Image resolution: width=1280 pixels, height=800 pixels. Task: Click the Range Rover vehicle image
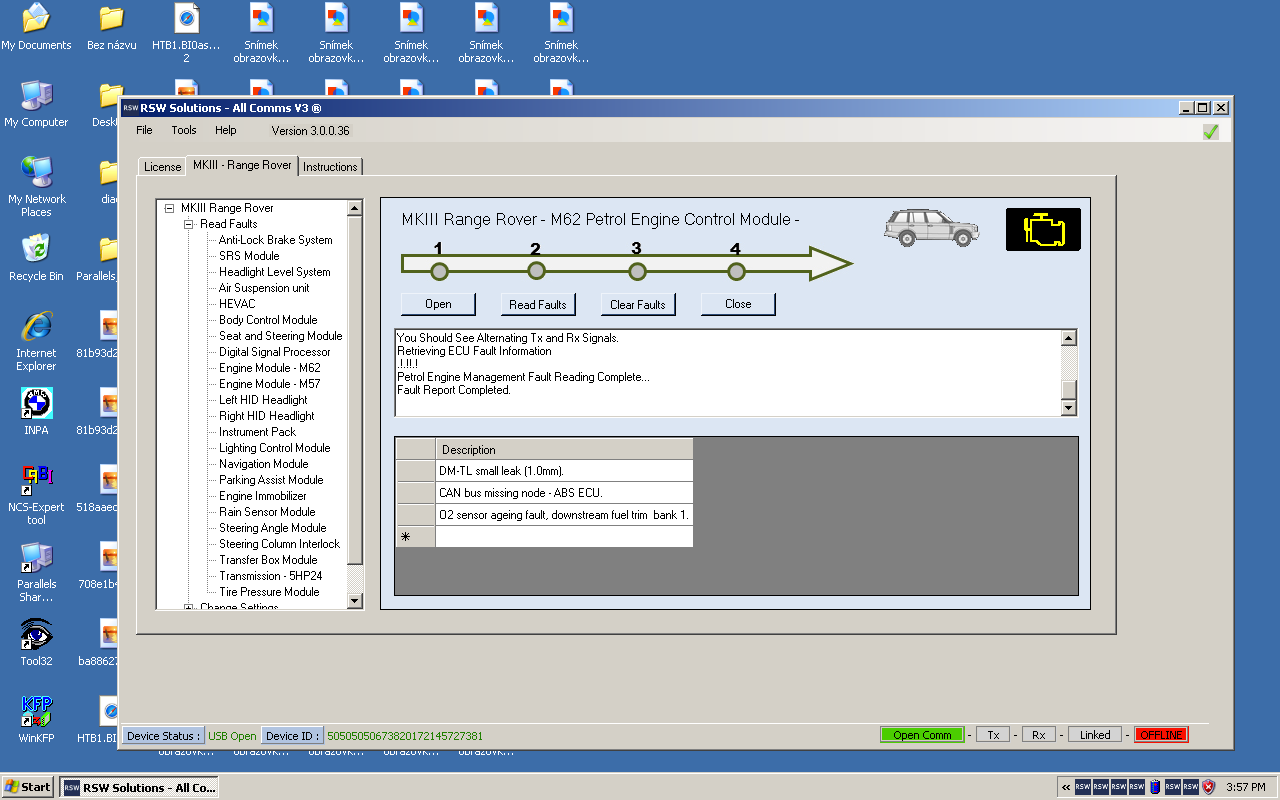pyautogui.click(x=931, y=228)
